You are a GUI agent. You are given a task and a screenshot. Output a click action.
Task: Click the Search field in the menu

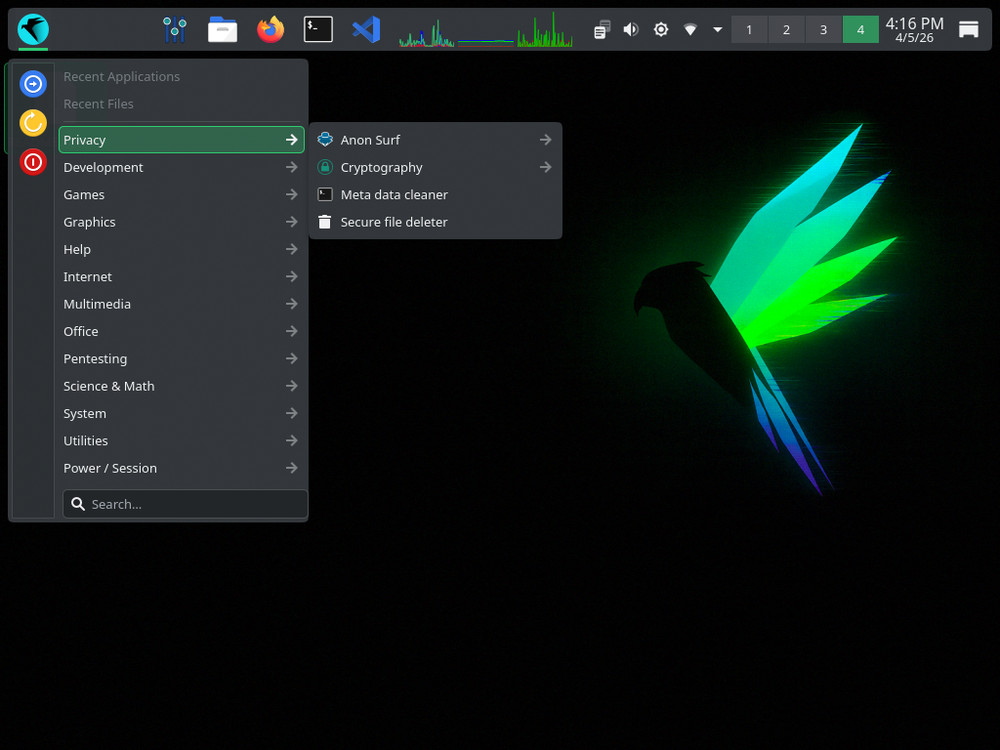(184, 503)
